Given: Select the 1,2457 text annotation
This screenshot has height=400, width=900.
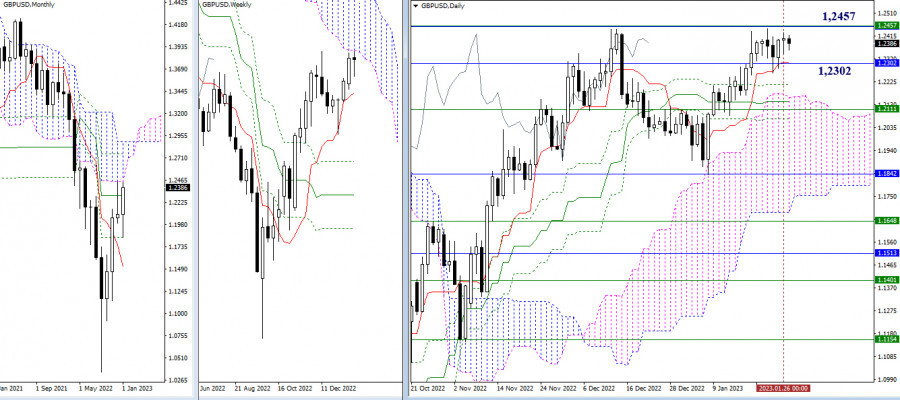Looking at the screenshot, I should [839, 17].
